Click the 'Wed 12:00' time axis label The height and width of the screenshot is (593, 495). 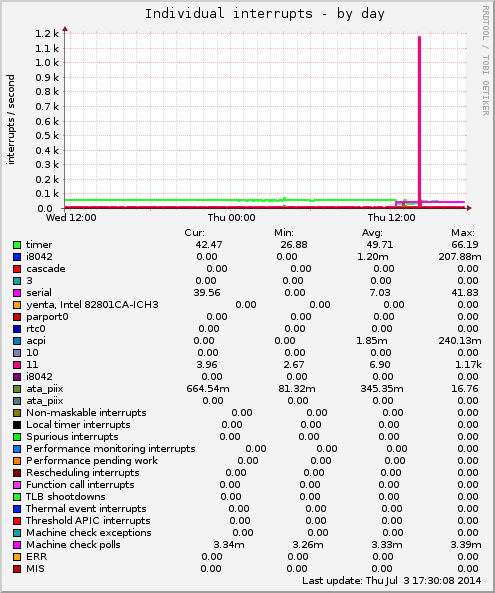[x=71, y=218]
